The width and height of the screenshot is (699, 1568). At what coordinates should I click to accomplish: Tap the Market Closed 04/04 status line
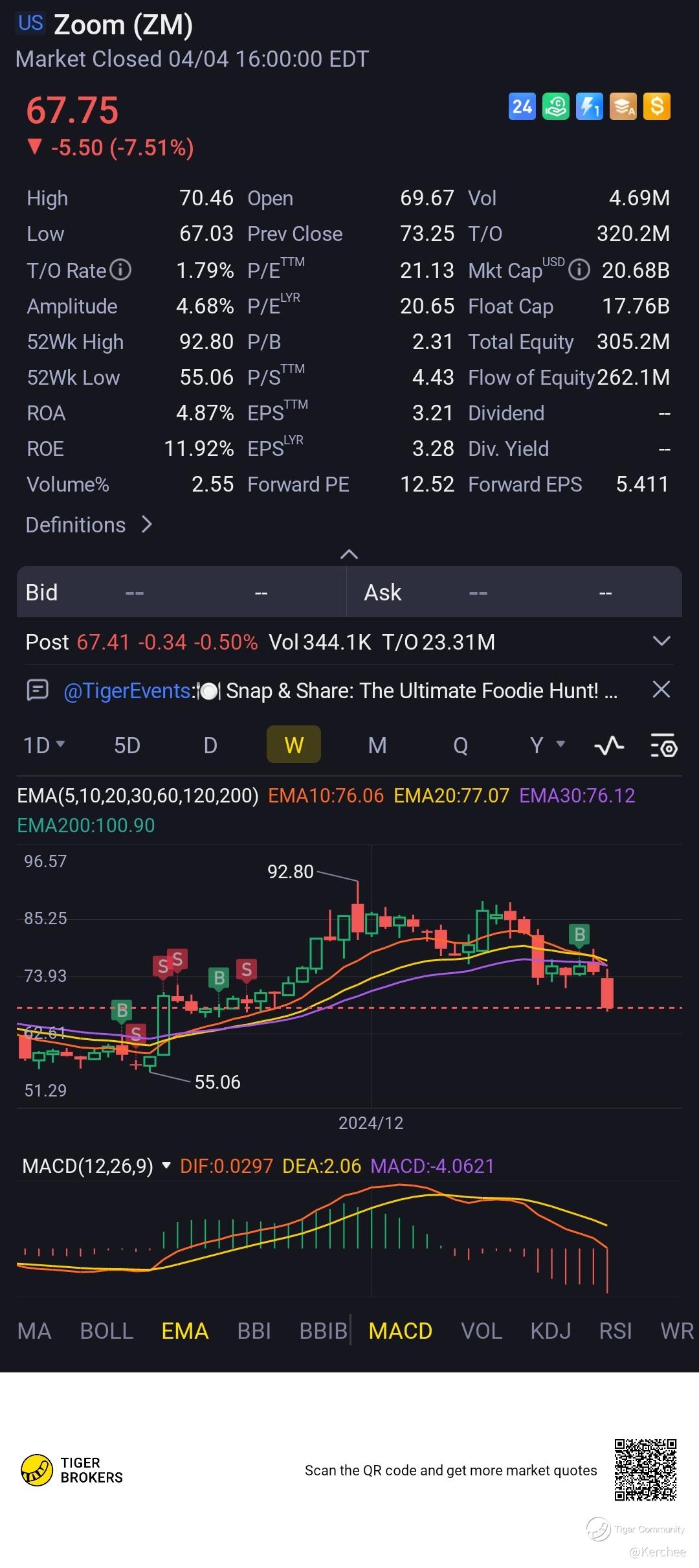(x=192, y=59)
